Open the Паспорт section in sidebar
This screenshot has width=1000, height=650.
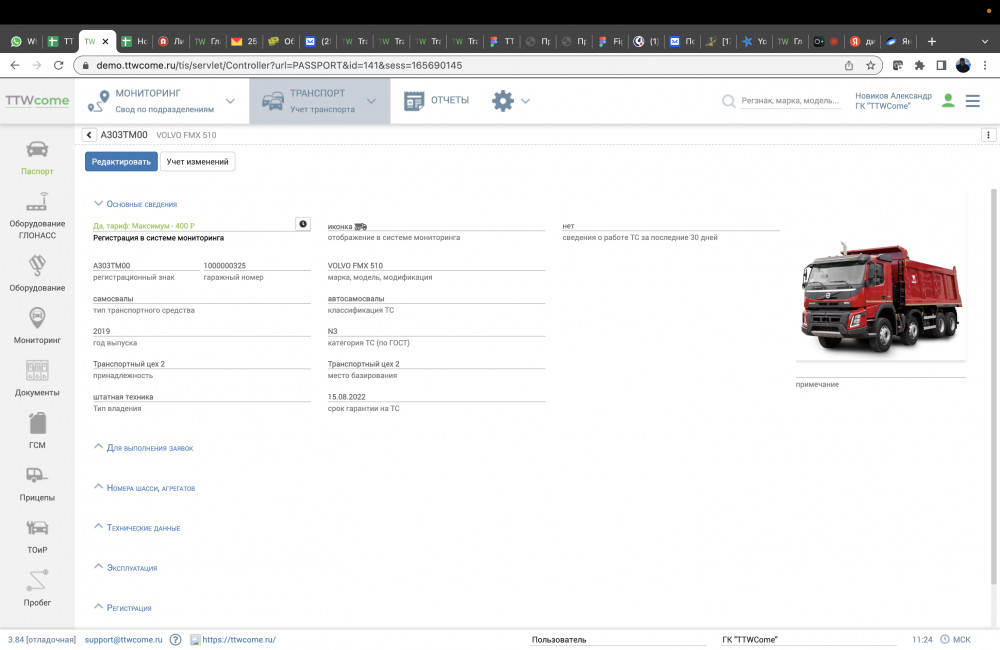(37, 157)
